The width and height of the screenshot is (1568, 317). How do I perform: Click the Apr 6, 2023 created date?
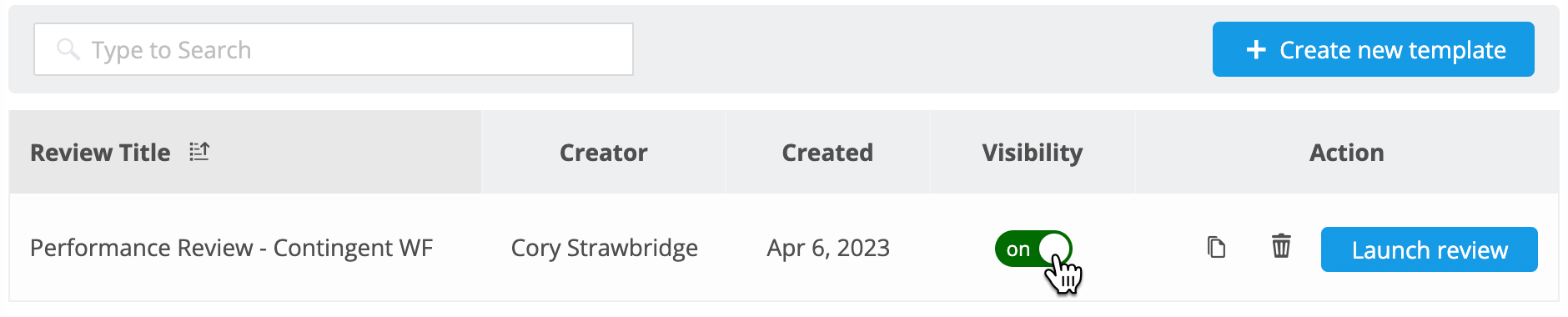point(828,248)
